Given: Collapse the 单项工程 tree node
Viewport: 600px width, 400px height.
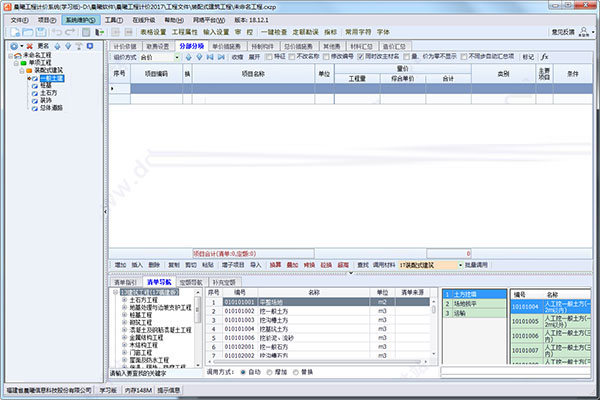Looking at the screenshot, I should [16, 63].
